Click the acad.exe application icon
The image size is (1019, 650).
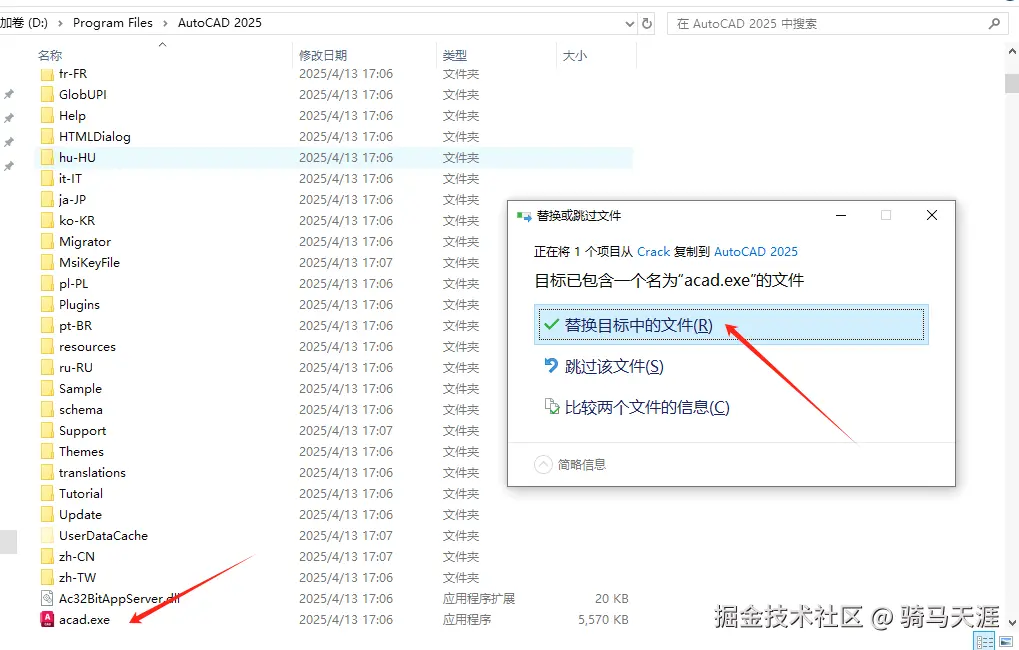47,619
